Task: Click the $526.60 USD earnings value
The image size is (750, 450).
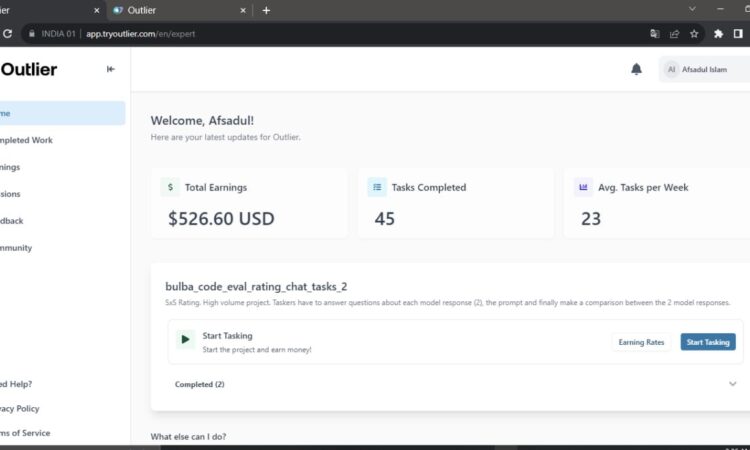Action: [x=221, y=219]
